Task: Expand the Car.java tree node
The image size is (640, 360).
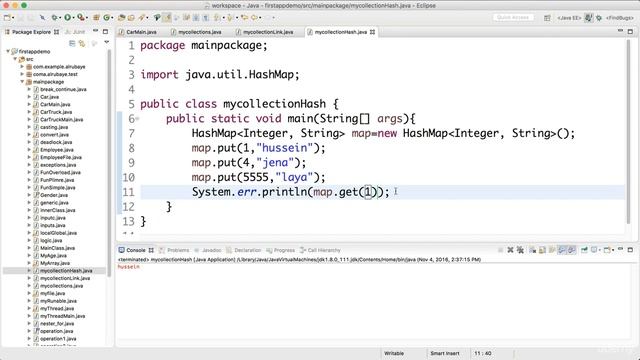Action: point(29,97)
